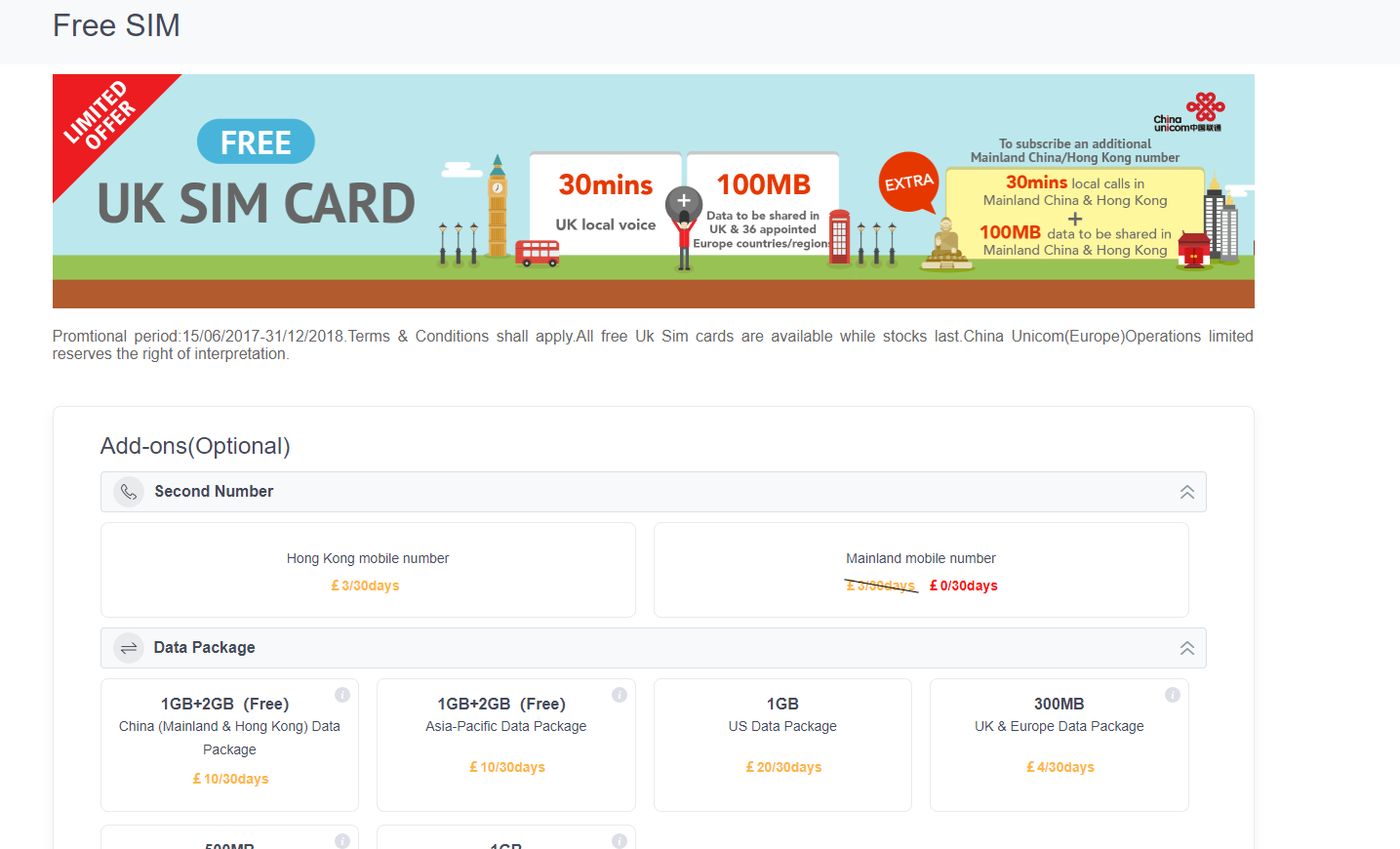1400x849 pixels.
Task: Click the phone icon beside Second Number
Action: pyautogui.click(x=129, y=492)
